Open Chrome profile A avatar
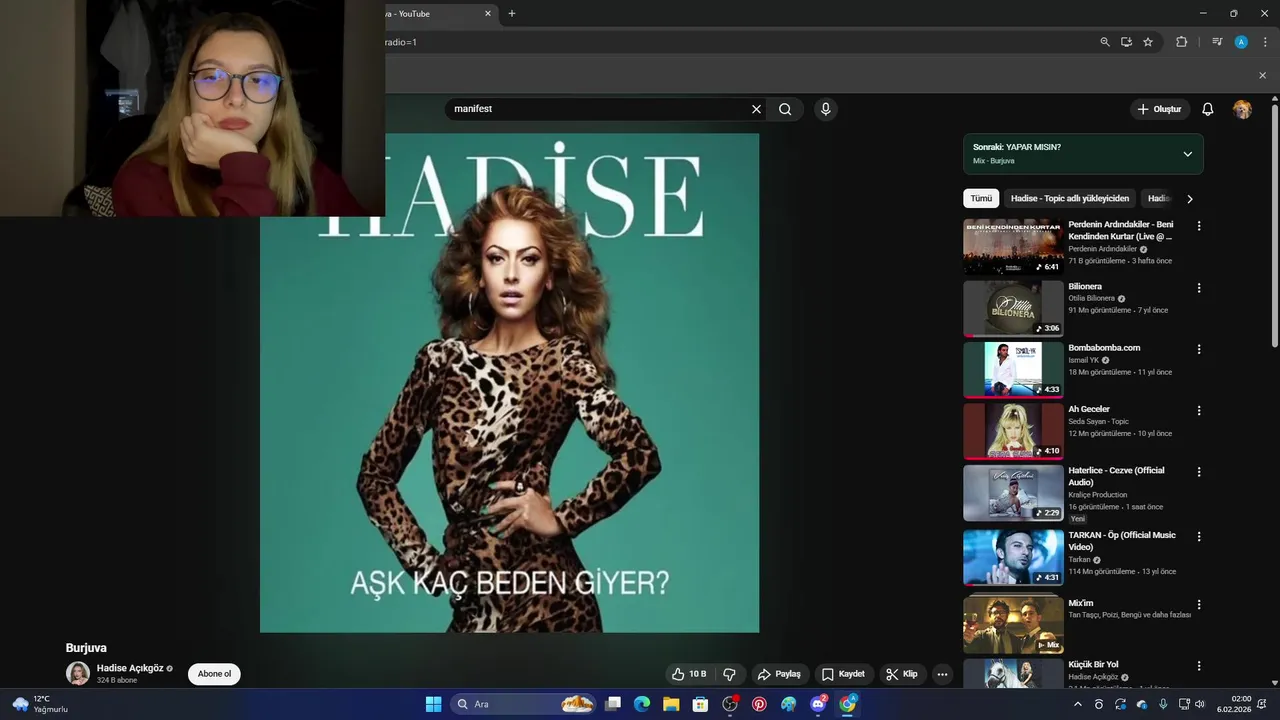The width and height of the screenshot is (1280, 720). (x=1241, y=42)
